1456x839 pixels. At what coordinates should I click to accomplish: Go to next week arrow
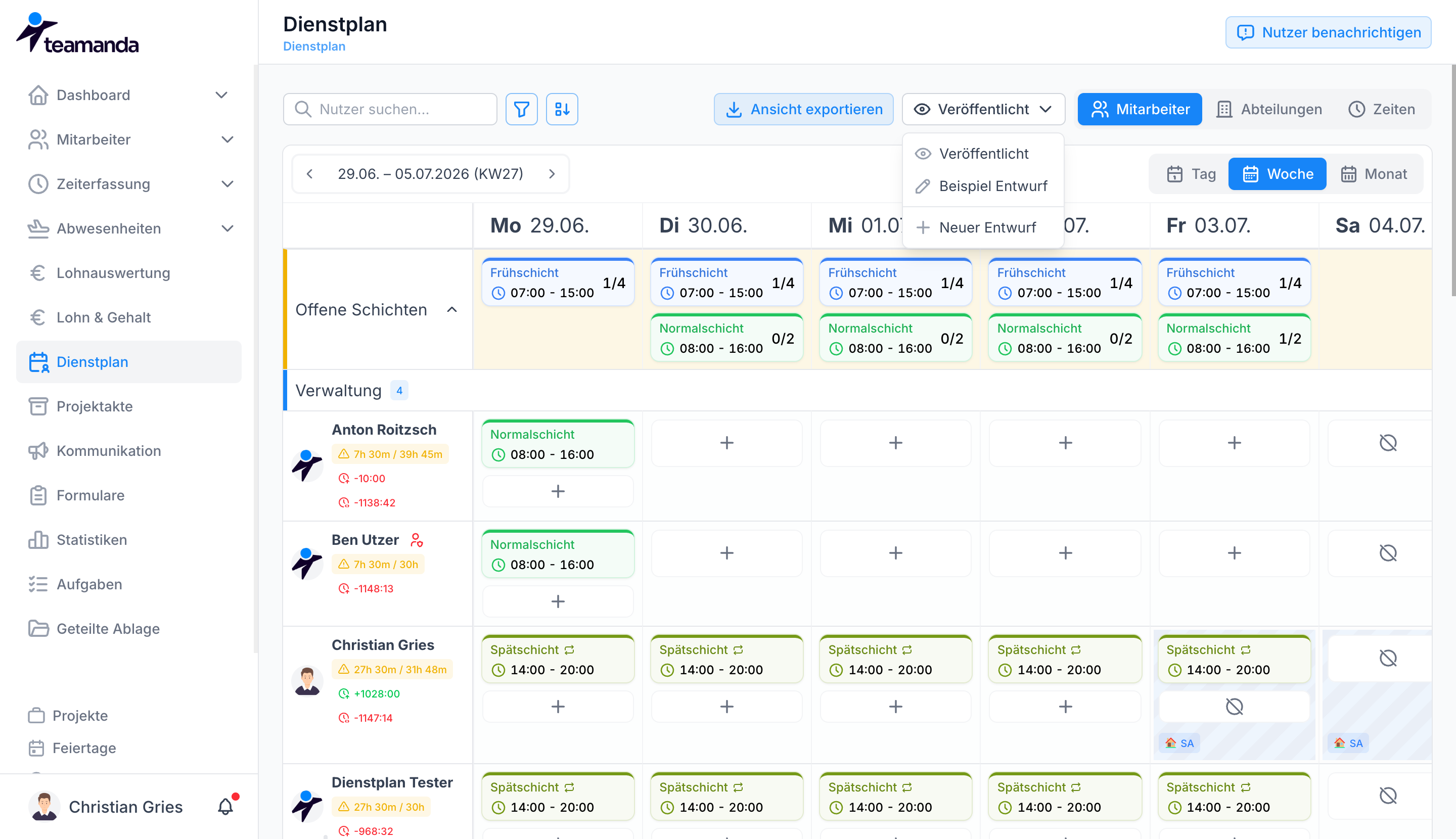pos(552,174)
